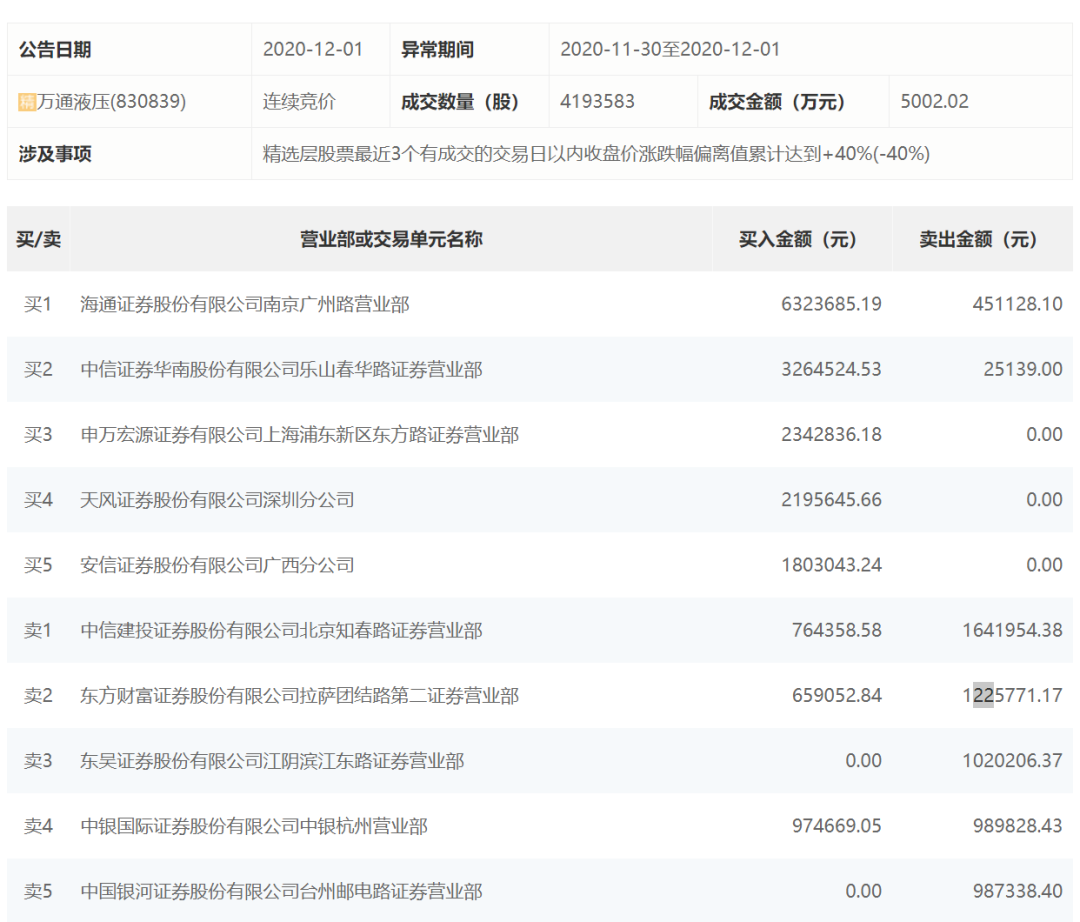Click 中国银河证券台州邮电路证券营业部

coord(281,891)
